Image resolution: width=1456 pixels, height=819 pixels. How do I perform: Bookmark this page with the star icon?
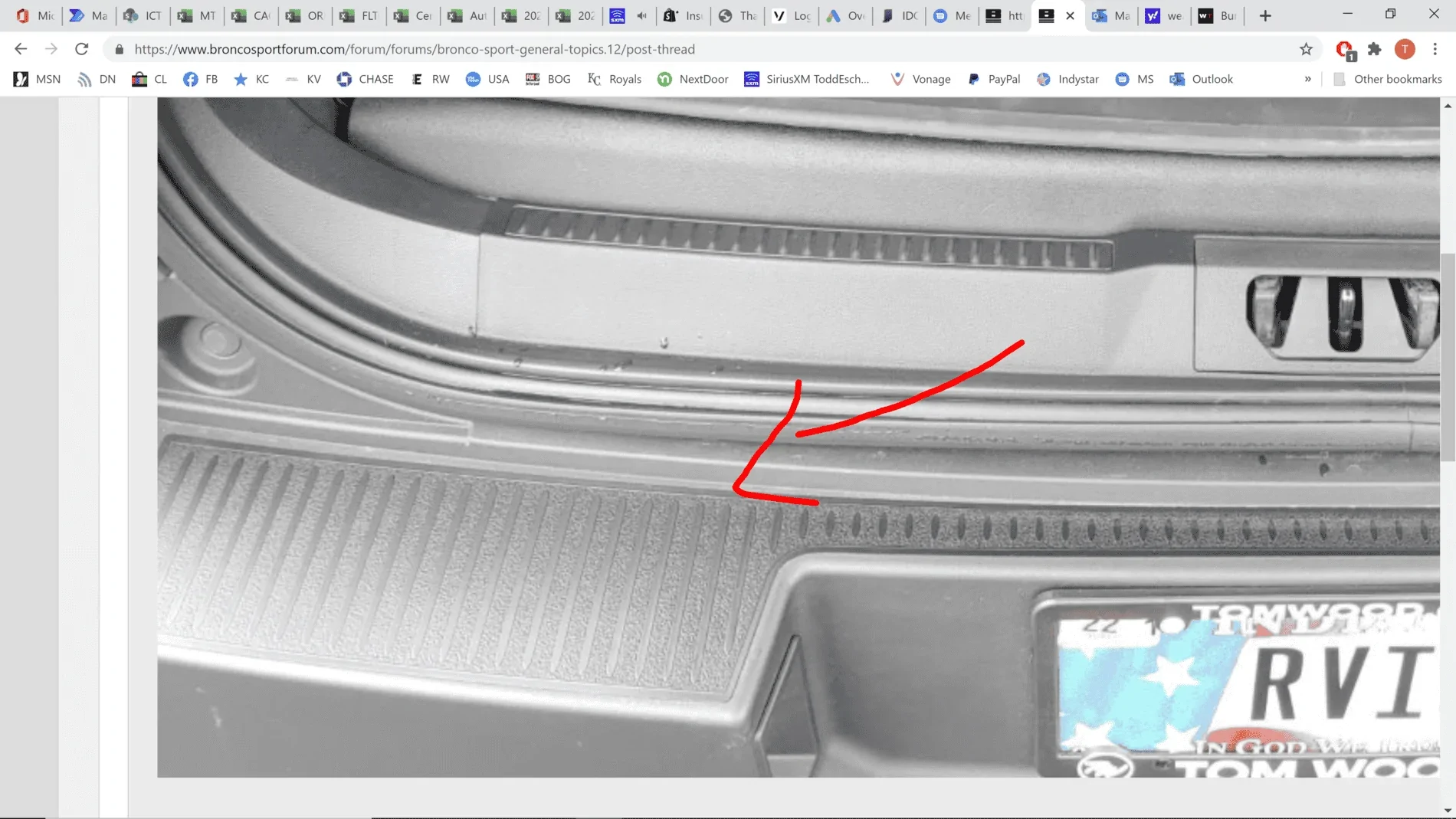[x=1306, y=49]
